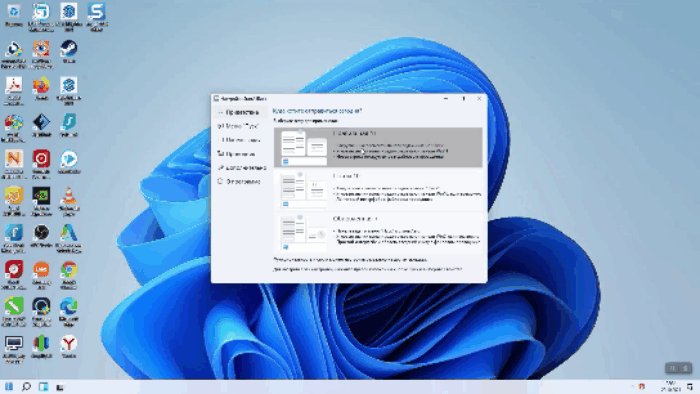
Task: Open the Yandex browser shortcut
Action: pyautogui.click(x=69, y=347)
